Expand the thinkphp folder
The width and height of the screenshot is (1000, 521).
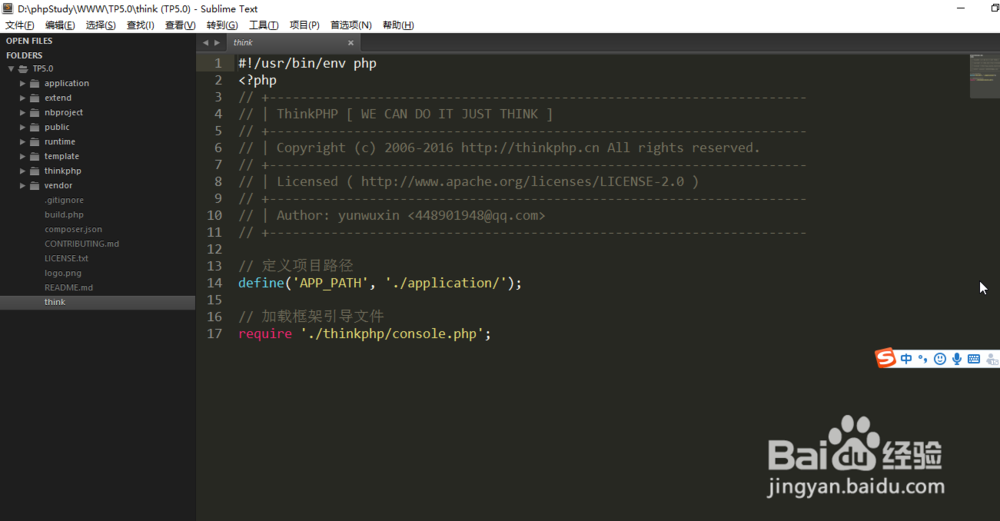pyautogui.click(x=22, y=171)
